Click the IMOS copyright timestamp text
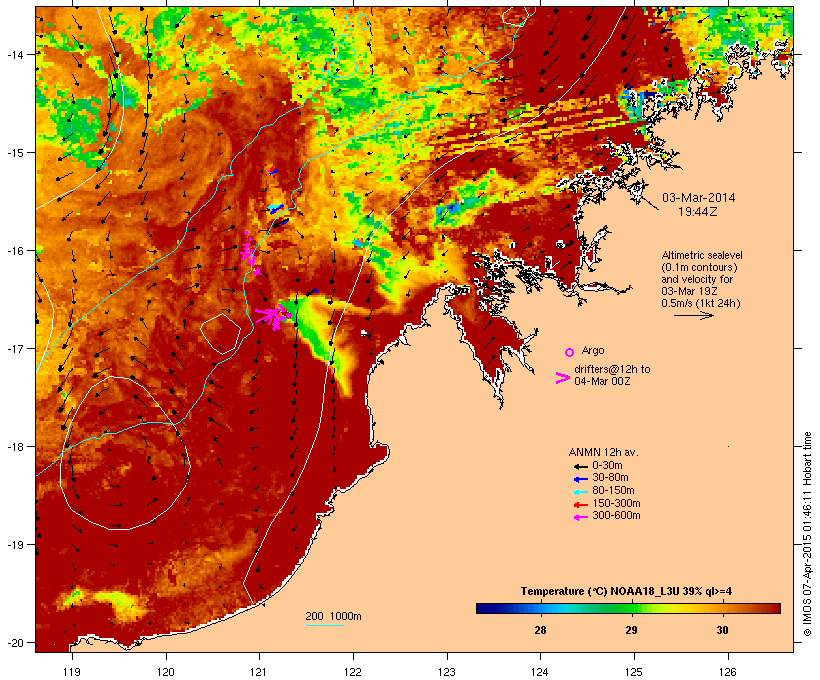Image resolution: width=820 pixels, height=680 pixels. (807, 534)
